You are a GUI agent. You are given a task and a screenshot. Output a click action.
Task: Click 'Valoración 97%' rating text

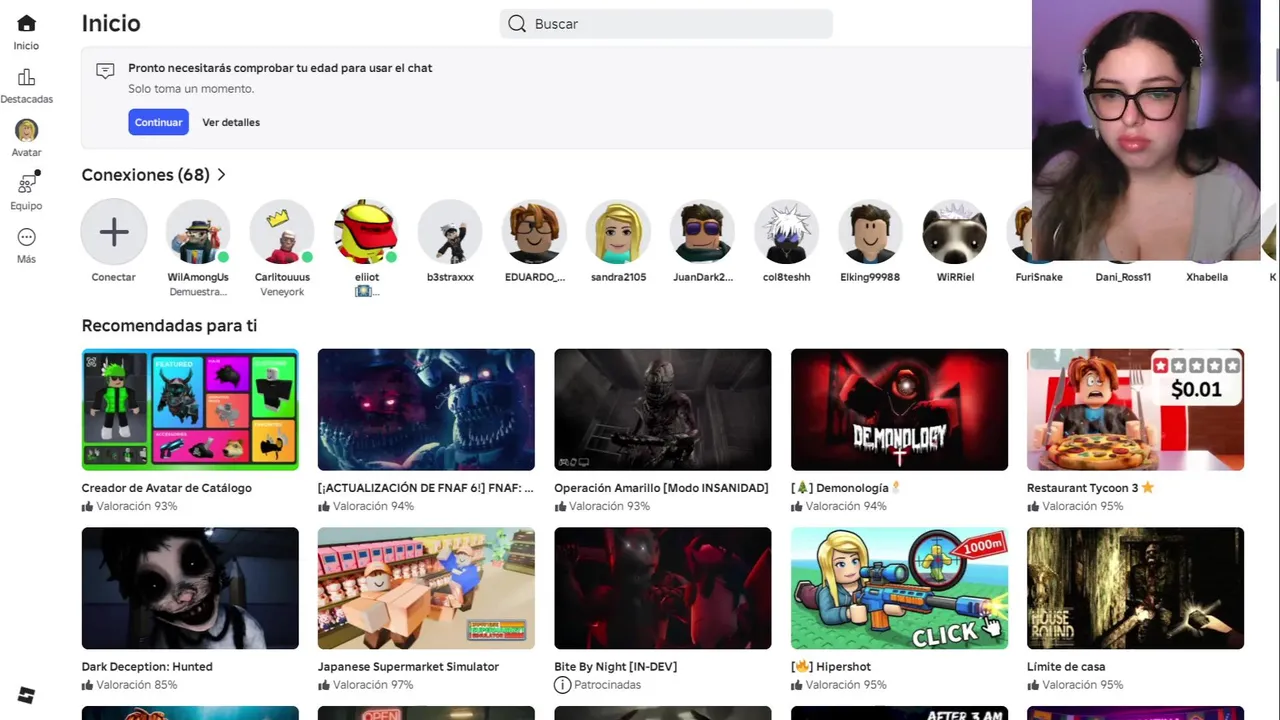click(373, 685)
